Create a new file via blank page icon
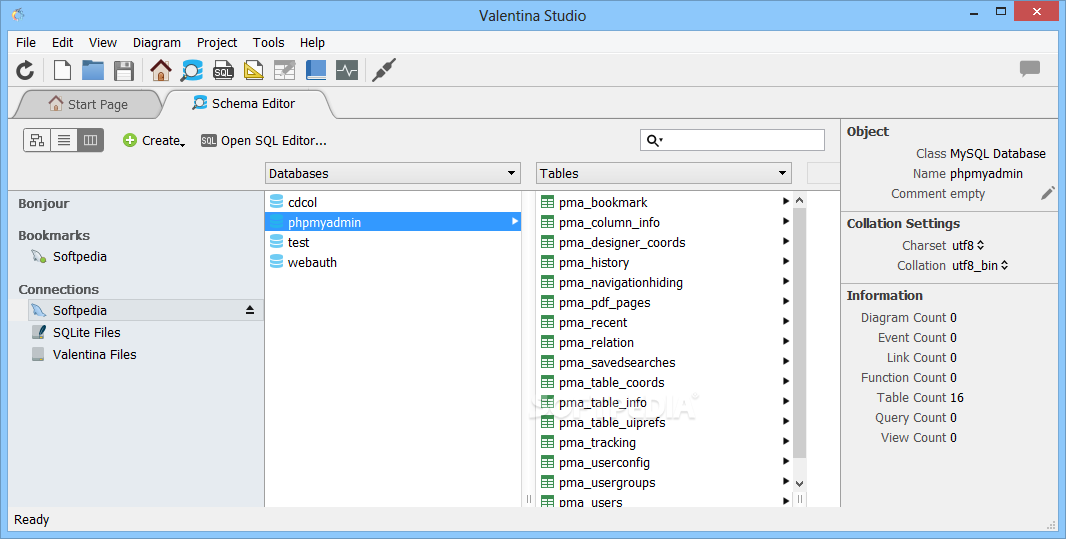The height and width of the screenshot is (539, 1066). pyautogui.click(x=63, y=70)
